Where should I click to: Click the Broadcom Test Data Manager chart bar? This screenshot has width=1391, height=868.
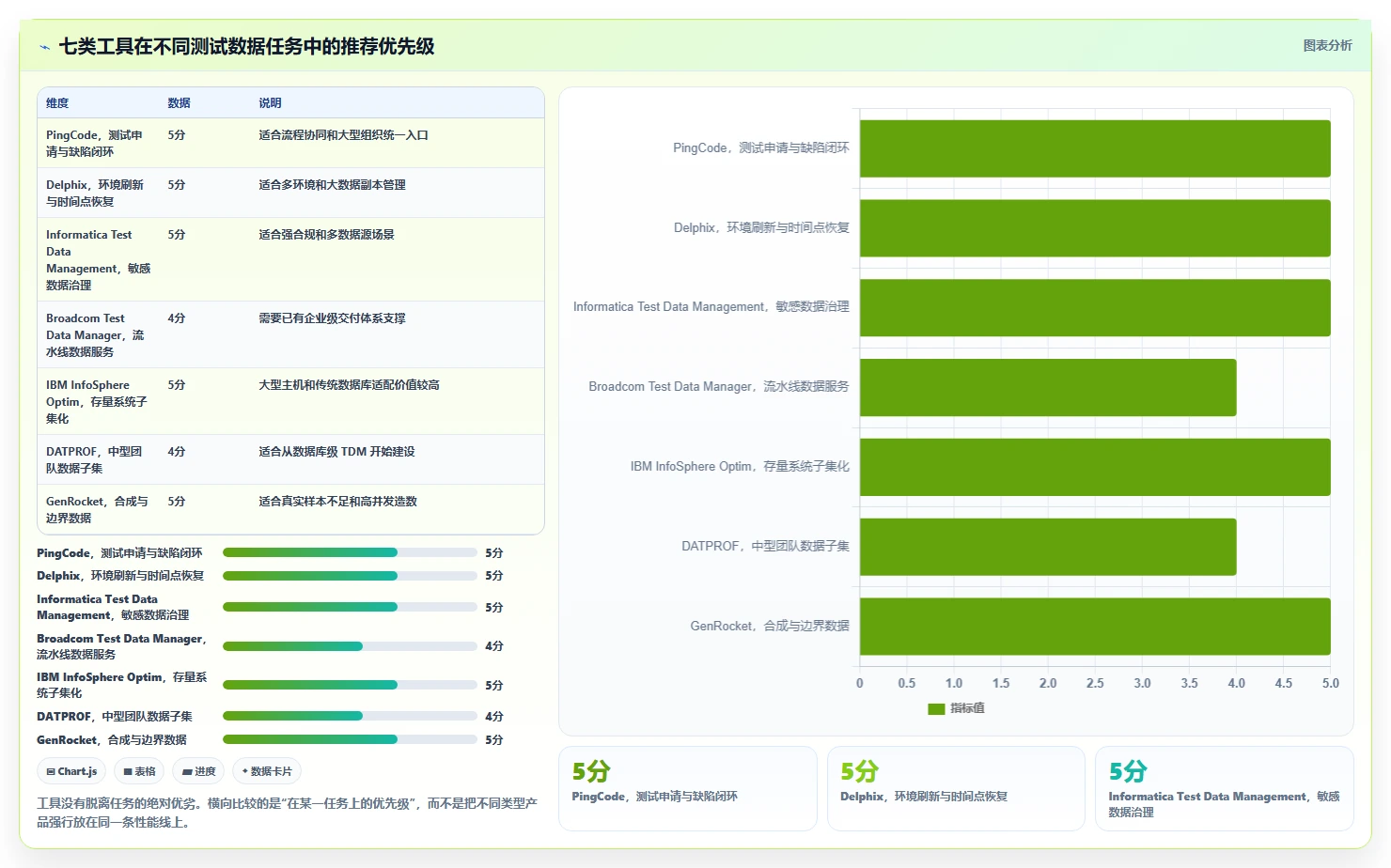[1048, 387]
